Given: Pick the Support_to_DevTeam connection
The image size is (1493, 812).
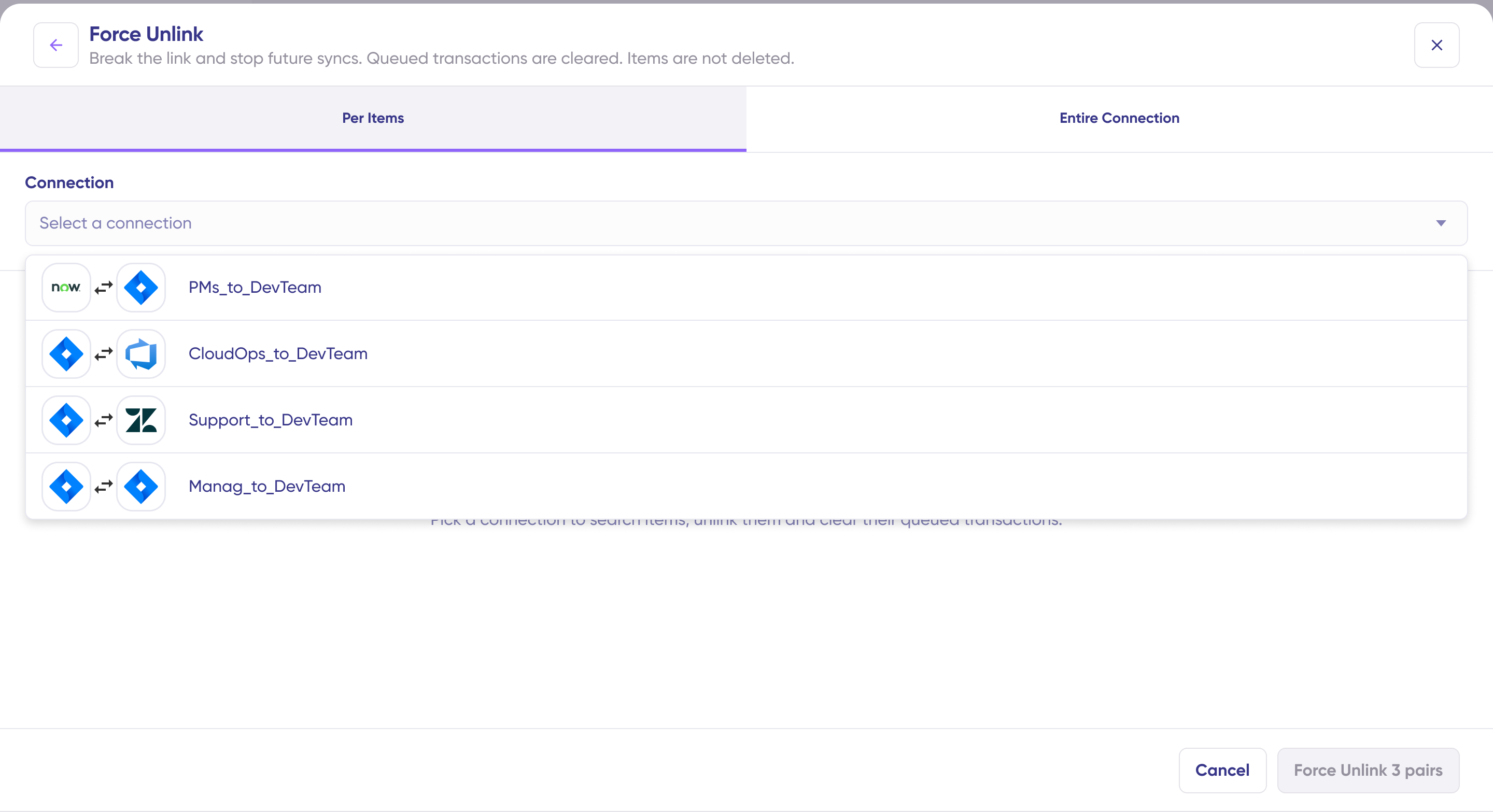Looking at the screenshot, I should click(x=270, y=420).
